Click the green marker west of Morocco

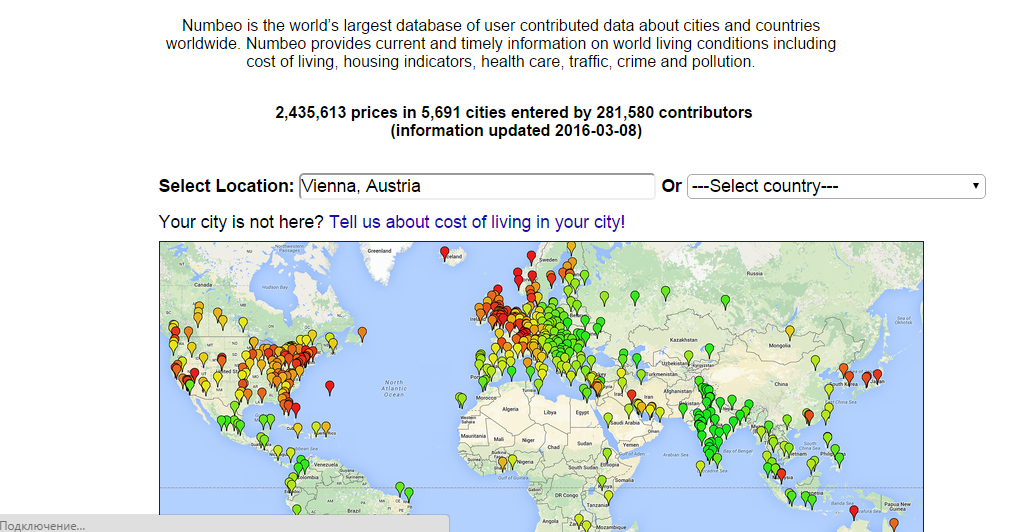[x=461, y=399]
